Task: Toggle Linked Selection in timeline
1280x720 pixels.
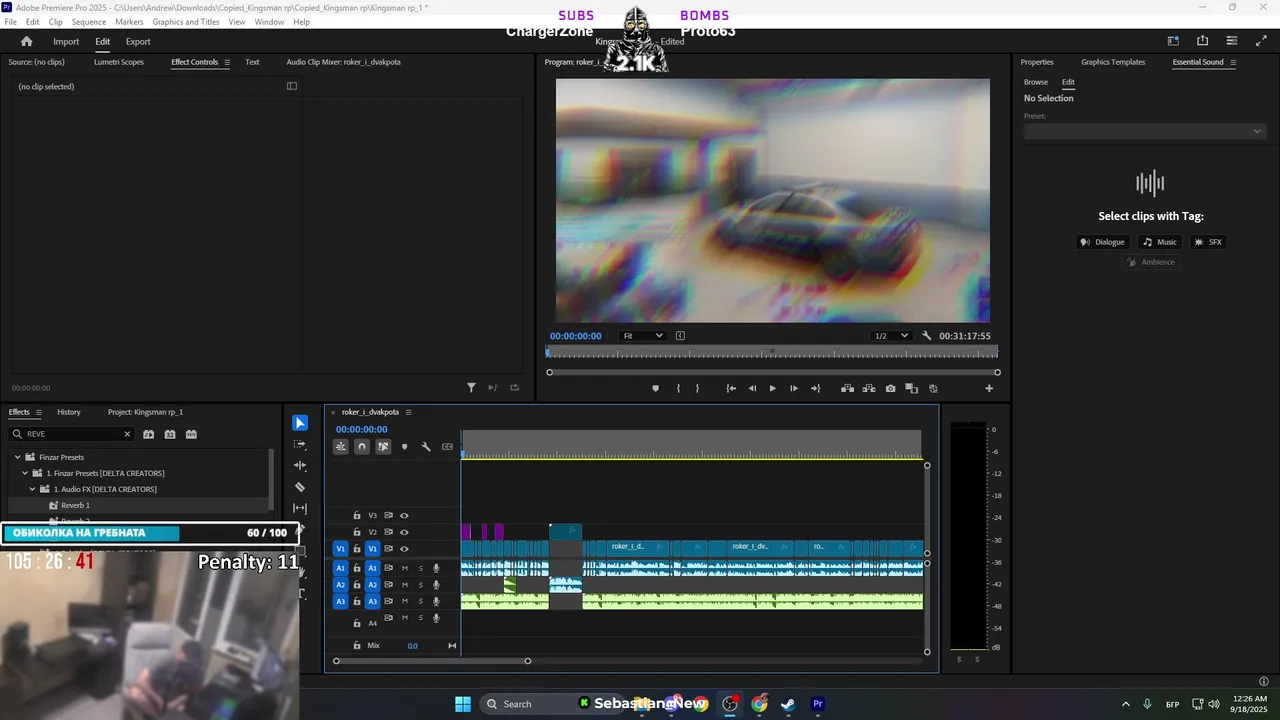Action: (383, 447)
